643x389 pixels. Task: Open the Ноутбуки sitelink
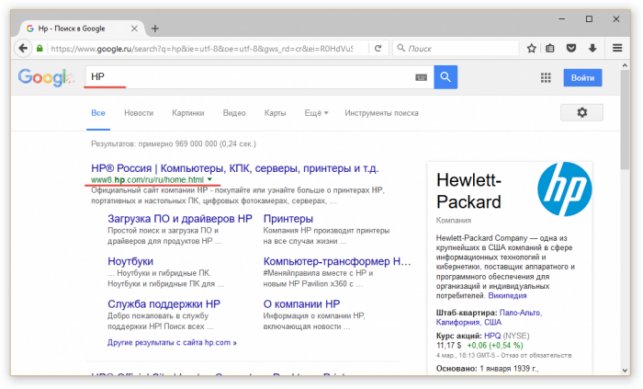130,261
